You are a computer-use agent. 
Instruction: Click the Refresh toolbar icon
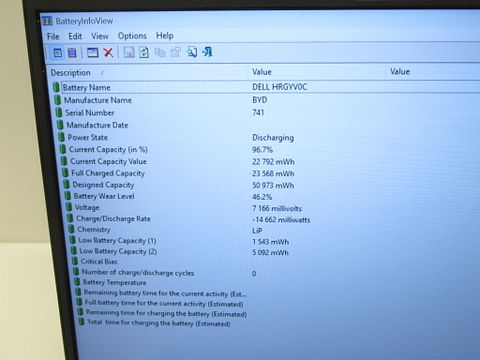[x=144, y=52]
